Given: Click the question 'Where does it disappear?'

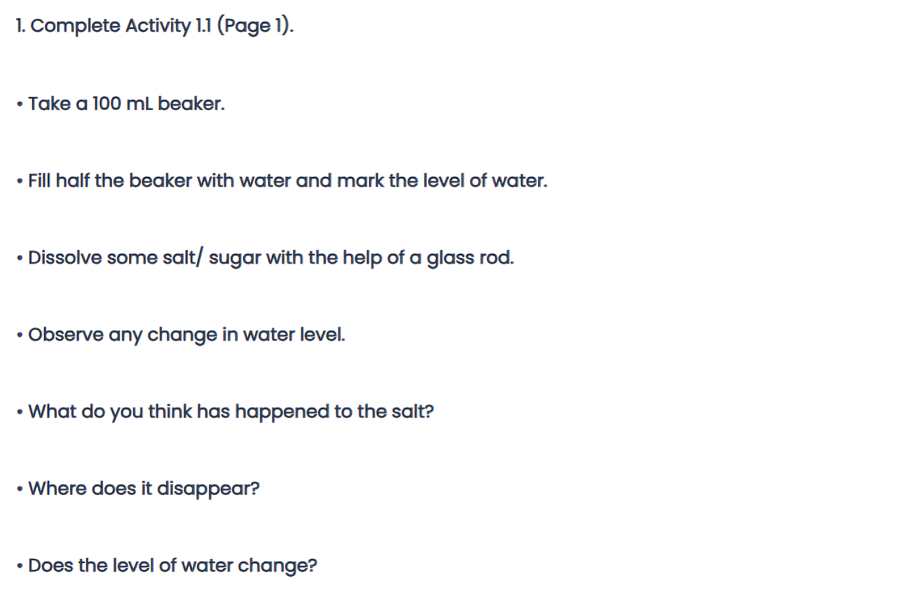Looking at the screenshot, I should coord(144,489).
